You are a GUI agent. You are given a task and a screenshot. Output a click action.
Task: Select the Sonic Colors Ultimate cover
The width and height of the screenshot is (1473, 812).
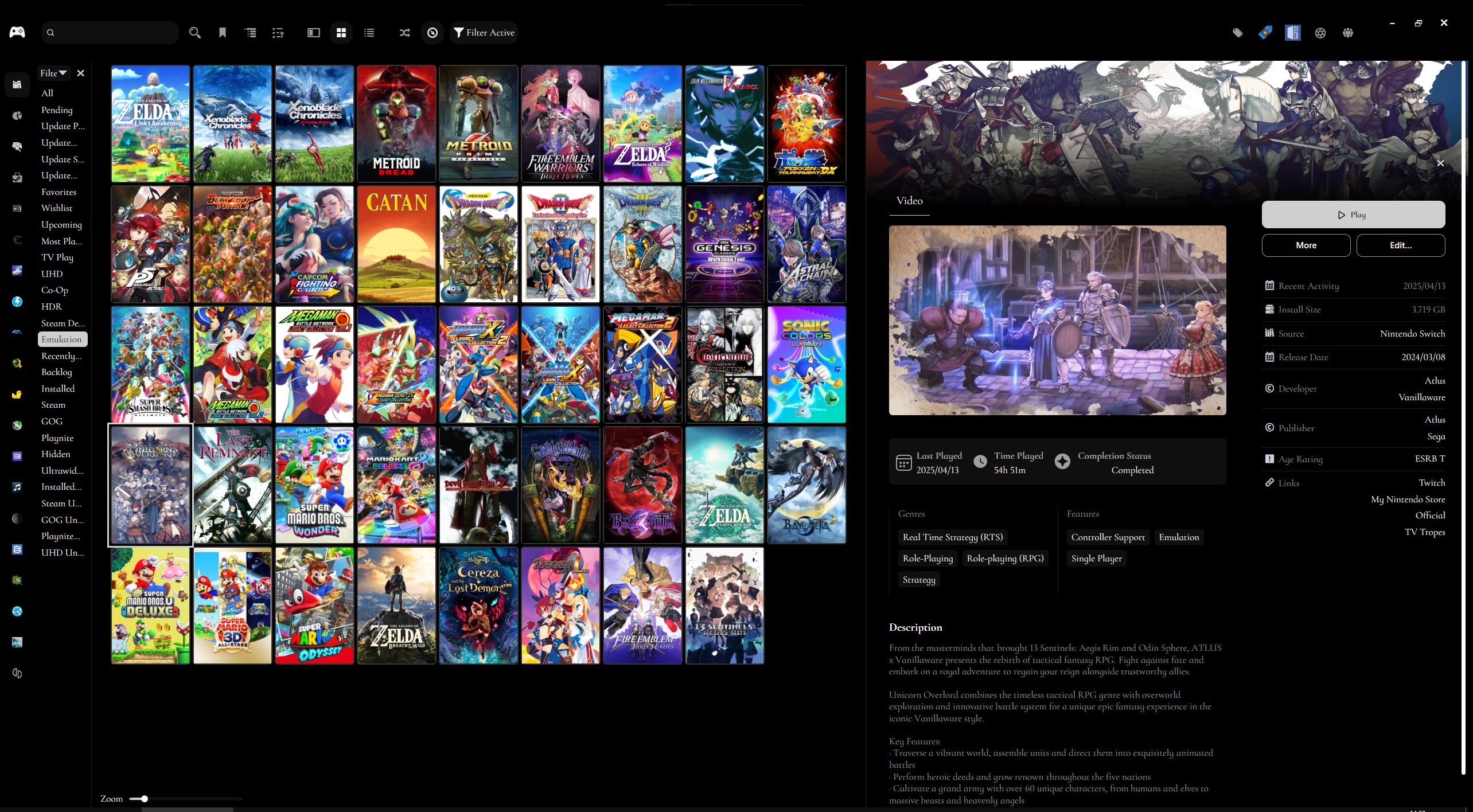(806, 364)
